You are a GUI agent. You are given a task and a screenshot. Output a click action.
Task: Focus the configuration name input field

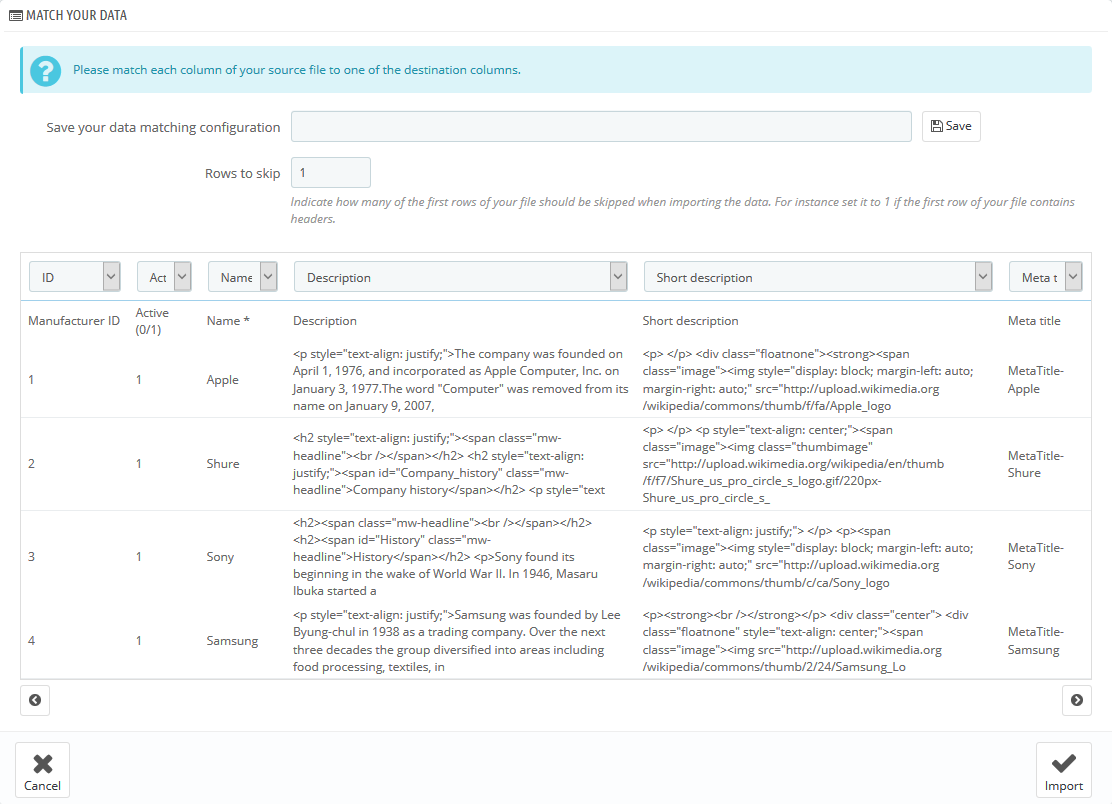(601, 126)
